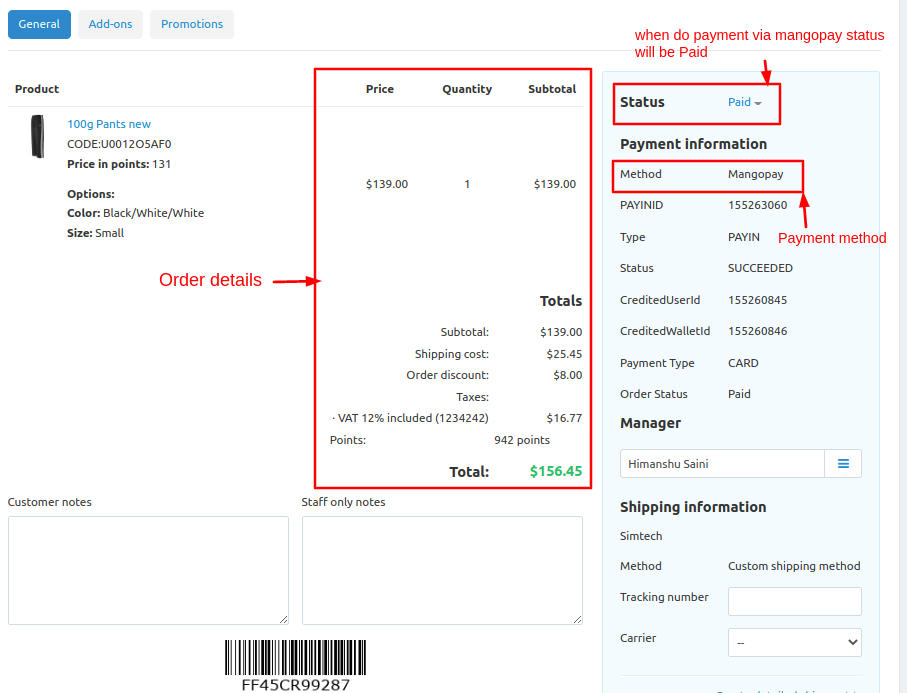Screen dimensions: 907x693
Task: Select the Total amount $156.45
Action: (556, 471)
